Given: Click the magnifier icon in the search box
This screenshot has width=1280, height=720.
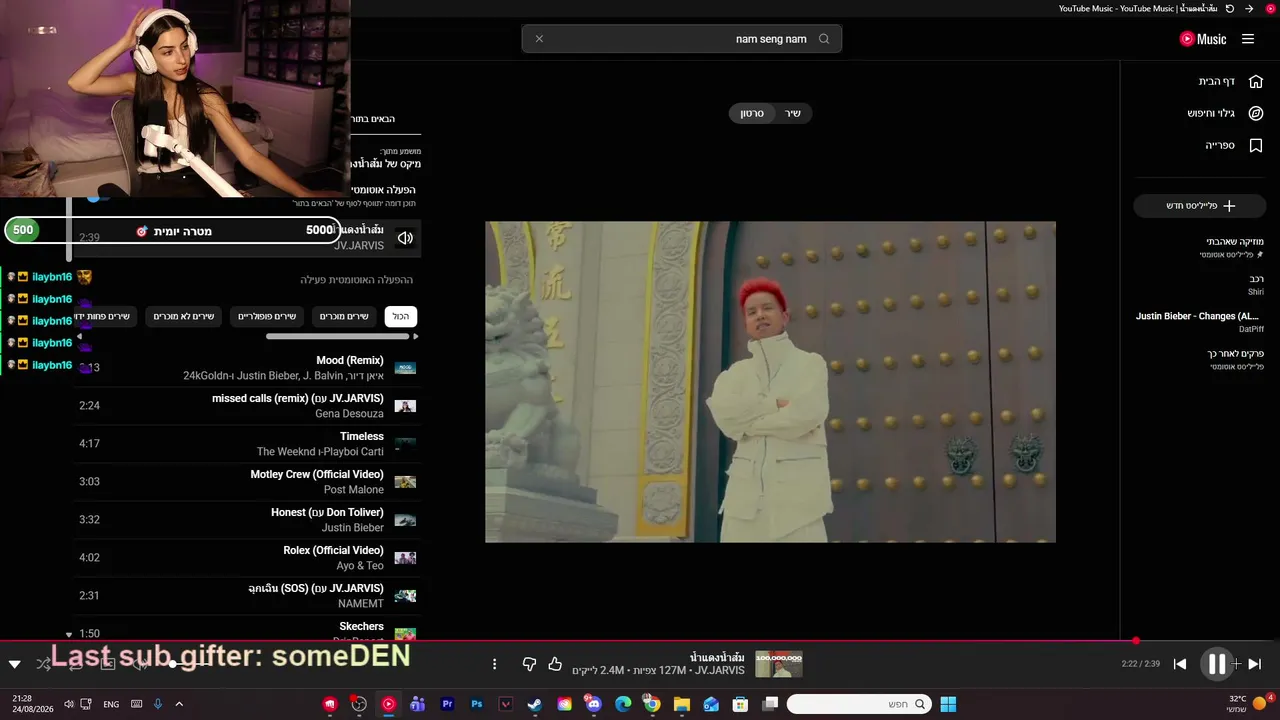Looking at the screenshot, I should (x=824, y=39).
